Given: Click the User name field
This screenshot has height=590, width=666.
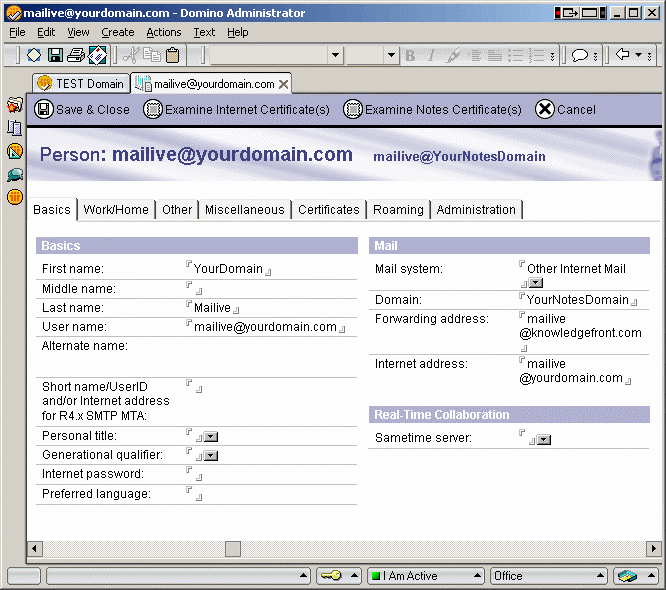Looking at the screenshot, I should point(266,327).
